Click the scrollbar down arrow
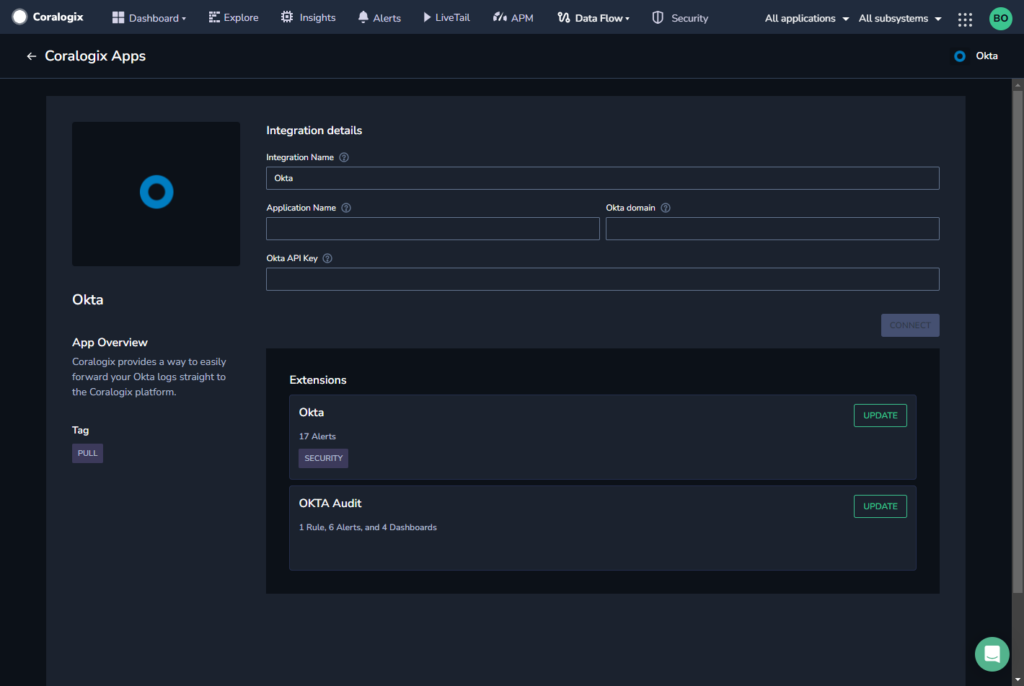This screenshot has width=1024, height=686. click(1017, 680)
